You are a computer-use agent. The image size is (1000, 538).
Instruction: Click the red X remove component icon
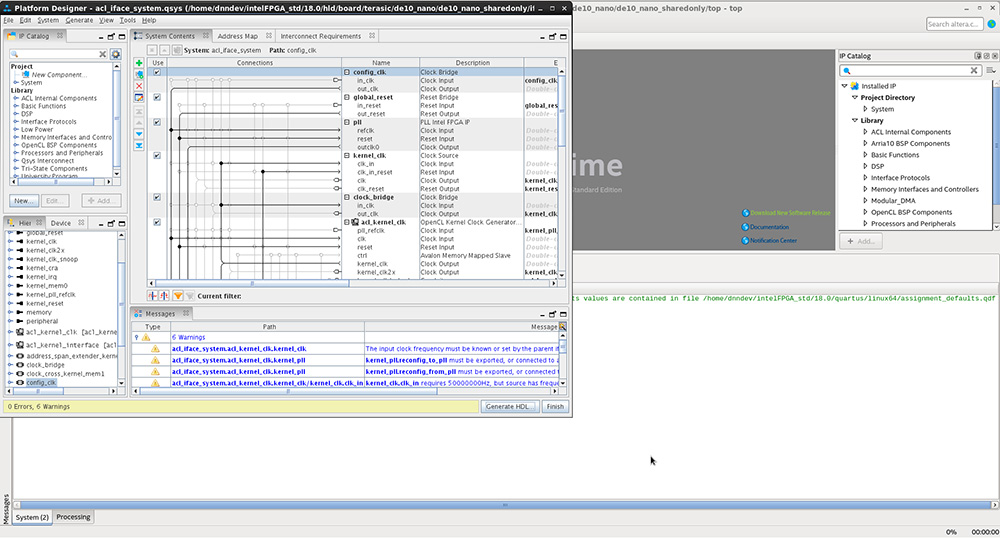tap(139, 86)
